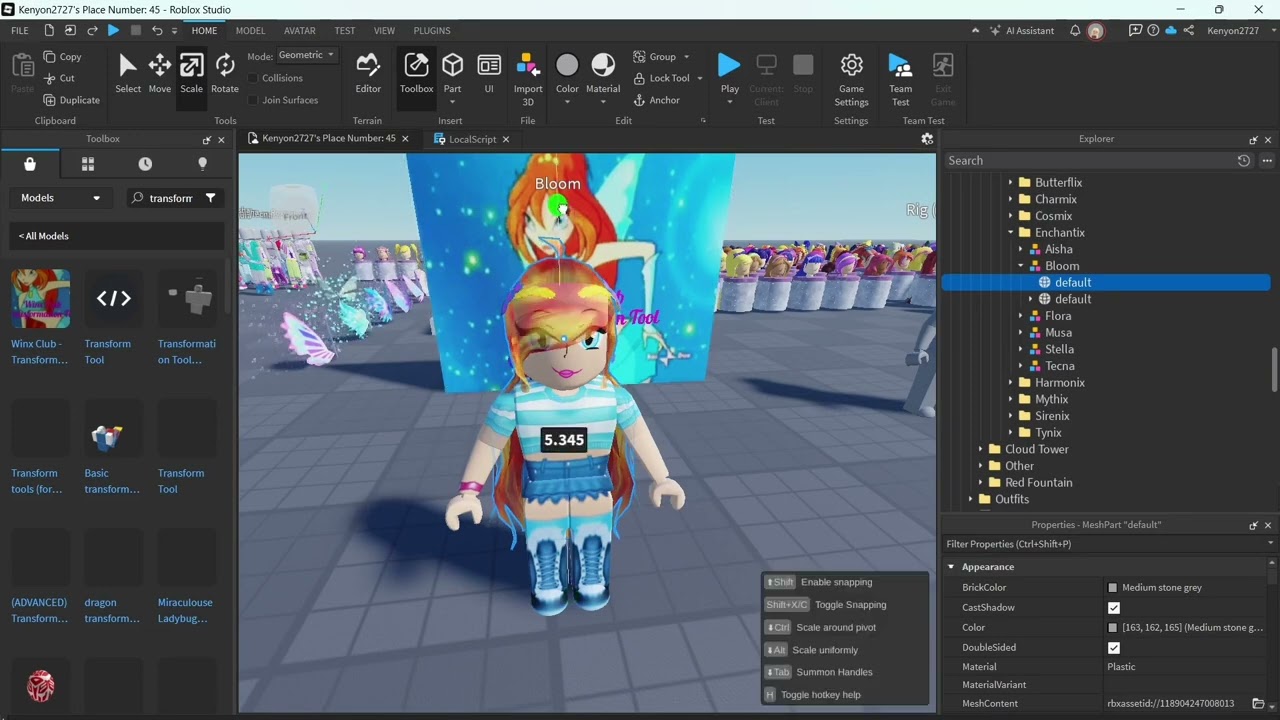Screen dimensions: 1280x720
Task: Select Flora folder in Explorer
Action: tap(1058, 316)
